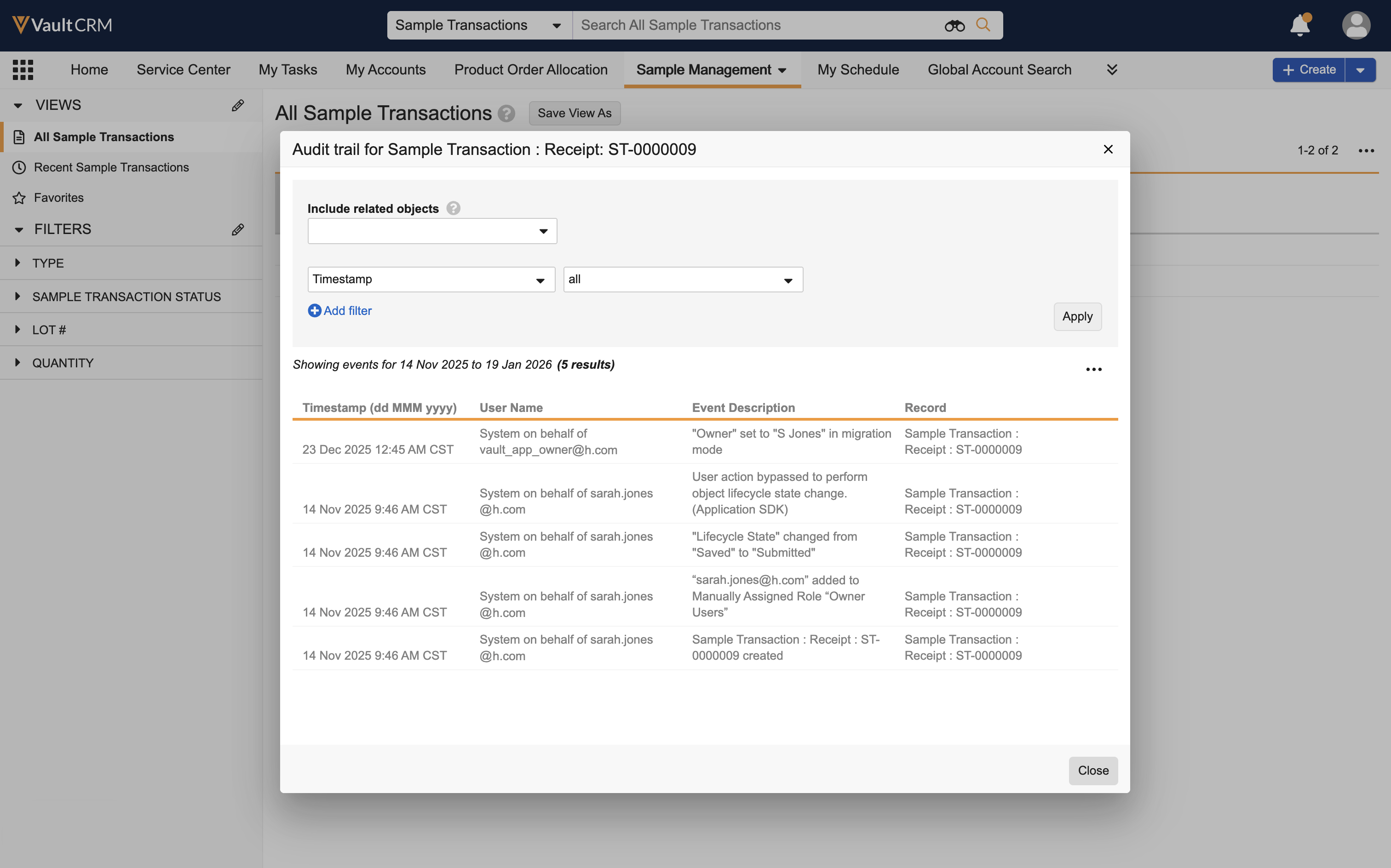Click help icon next to Include related objects
Screen dimensions: 1391x868
click(x=453, y=208)
